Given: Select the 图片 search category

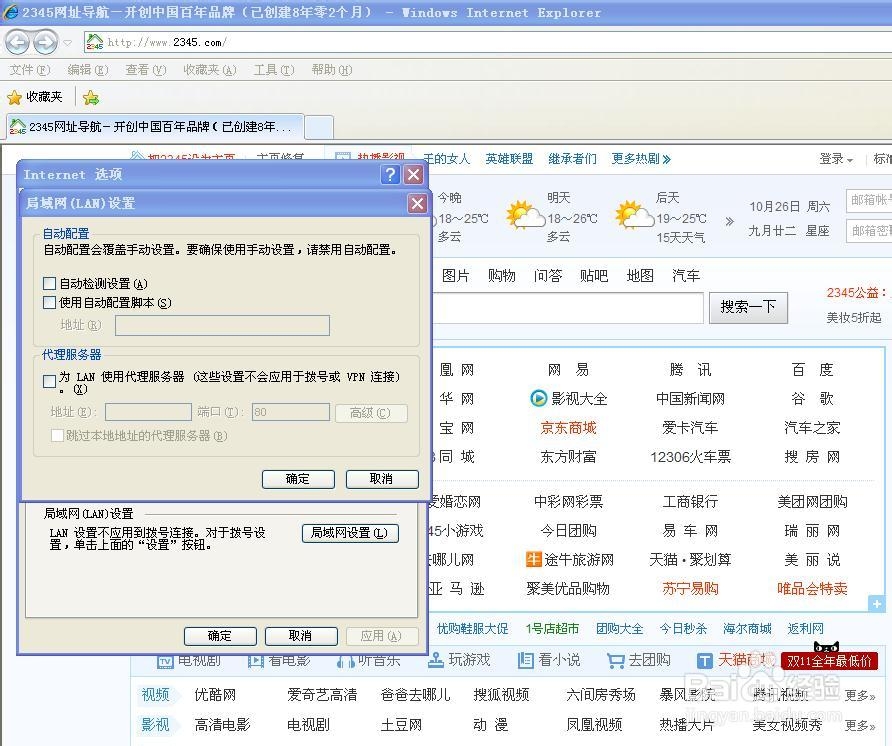Looking at the screenshot, I should pos(456,276).
